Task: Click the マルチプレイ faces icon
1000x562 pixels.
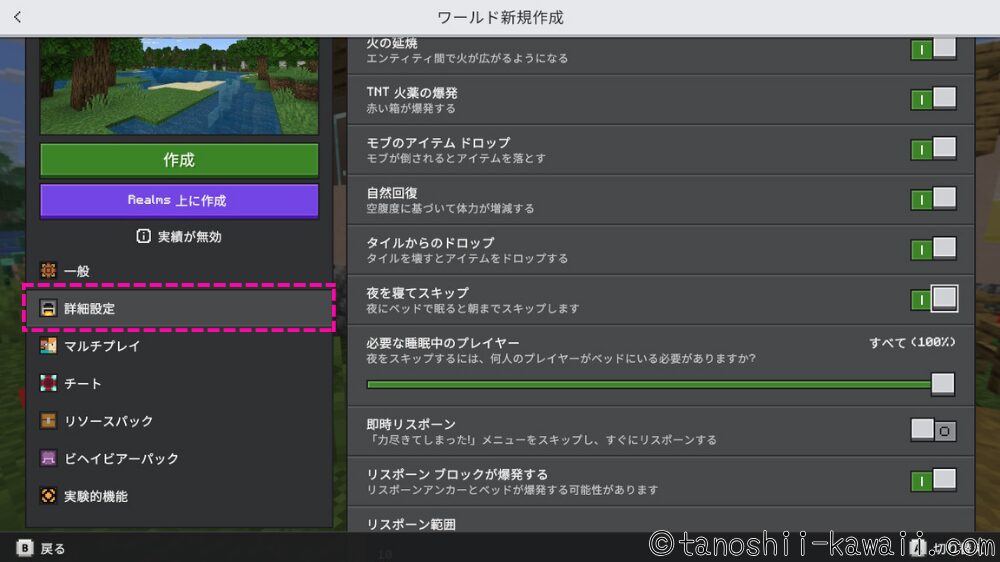Action: tap(48, 346)
